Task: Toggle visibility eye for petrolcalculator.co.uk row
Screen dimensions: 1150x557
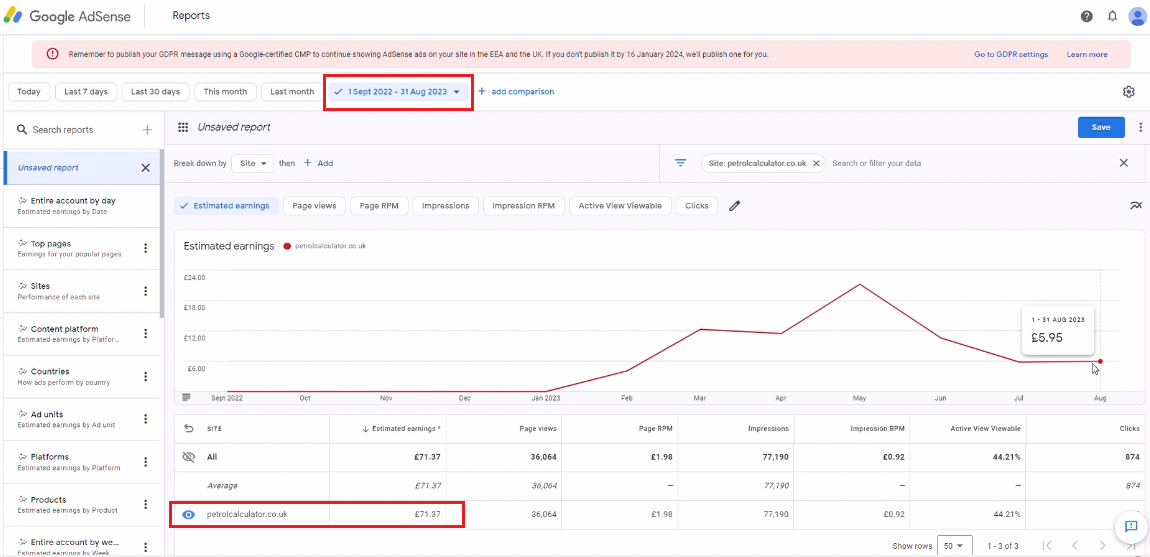Action: click(x=188, y=514)
